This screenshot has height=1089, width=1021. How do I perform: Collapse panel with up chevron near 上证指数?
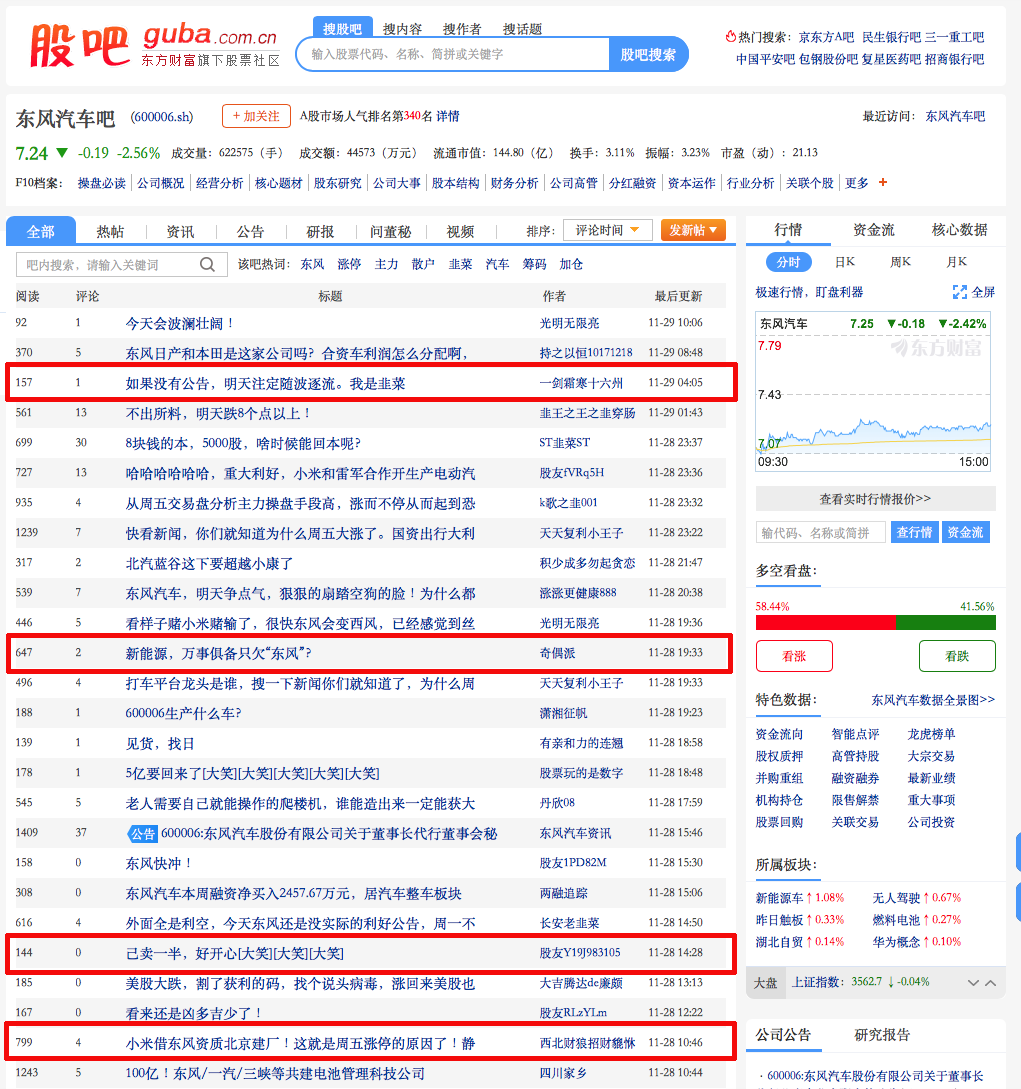990,983
